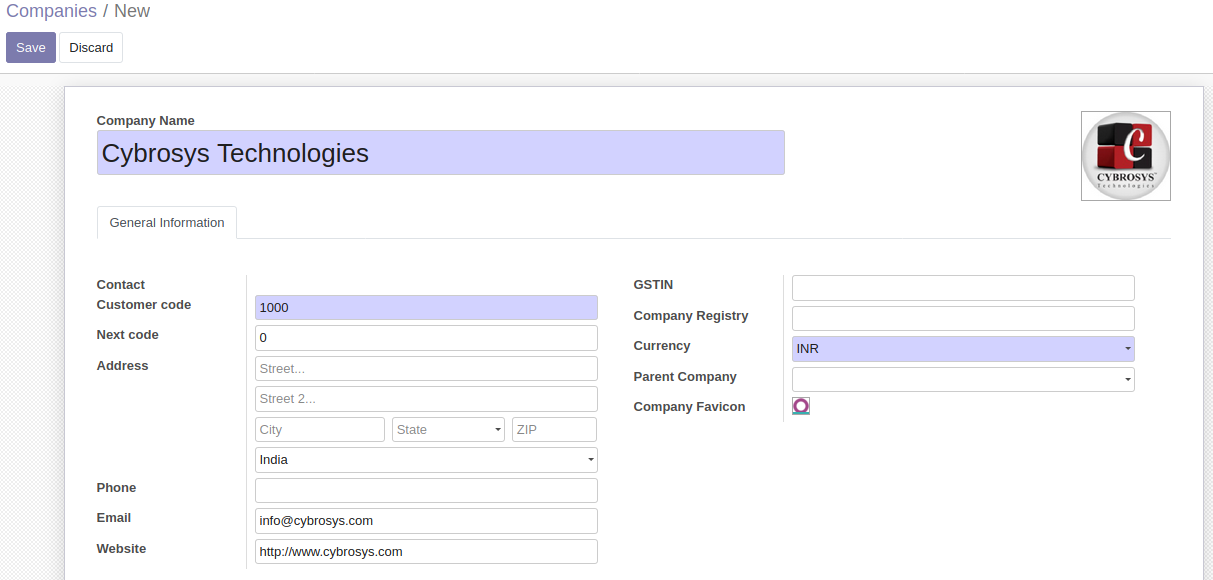Screen dimensions: 1213x580
Task: Click the Cybrosys company logo image
Action: coord(1125,156)
